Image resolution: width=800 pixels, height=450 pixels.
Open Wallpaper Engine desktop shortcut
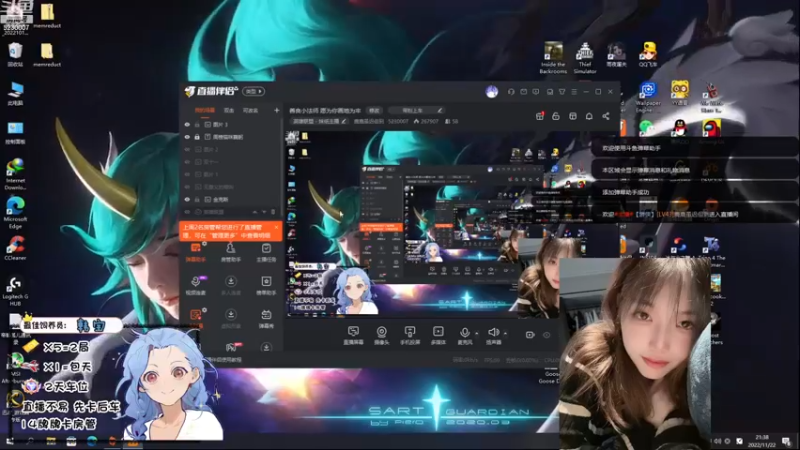[648, 97]
